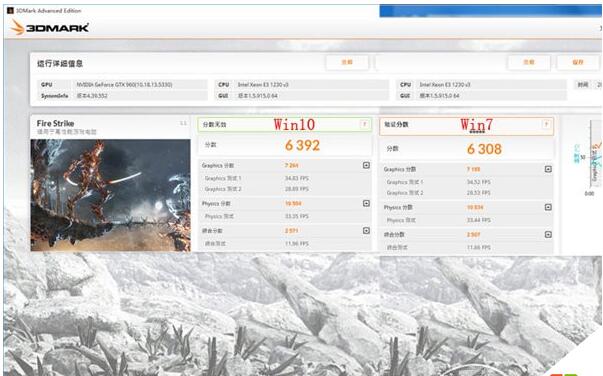Click the performance graph at the right edge
Viewport: 603px width, 376px height.
click(588, 157)
